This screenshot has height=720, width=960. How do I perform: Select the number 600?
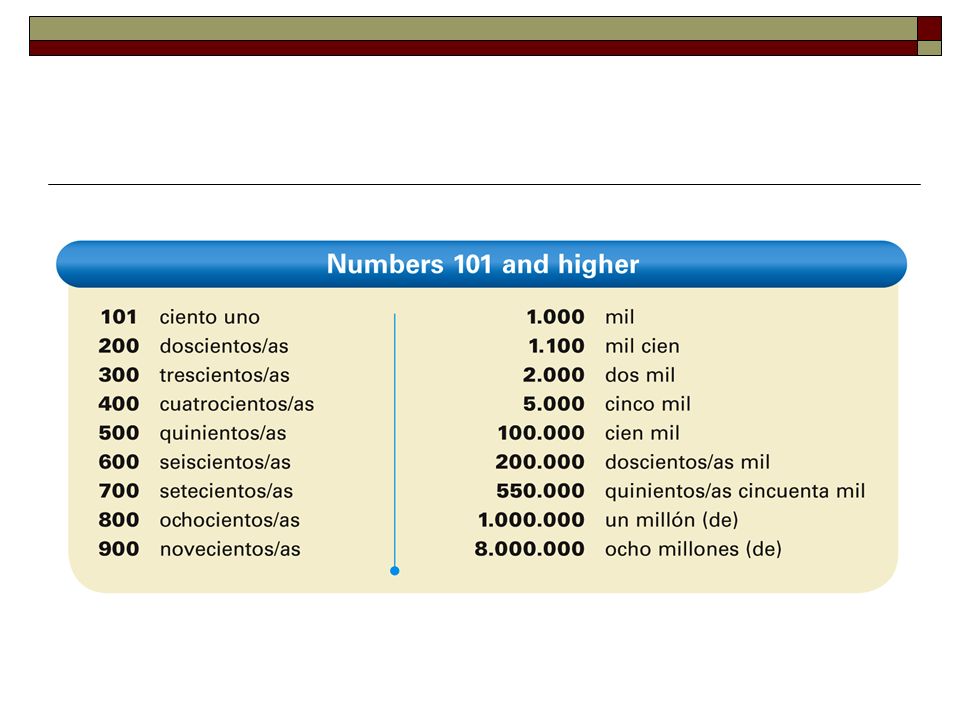tap(119, 462)
